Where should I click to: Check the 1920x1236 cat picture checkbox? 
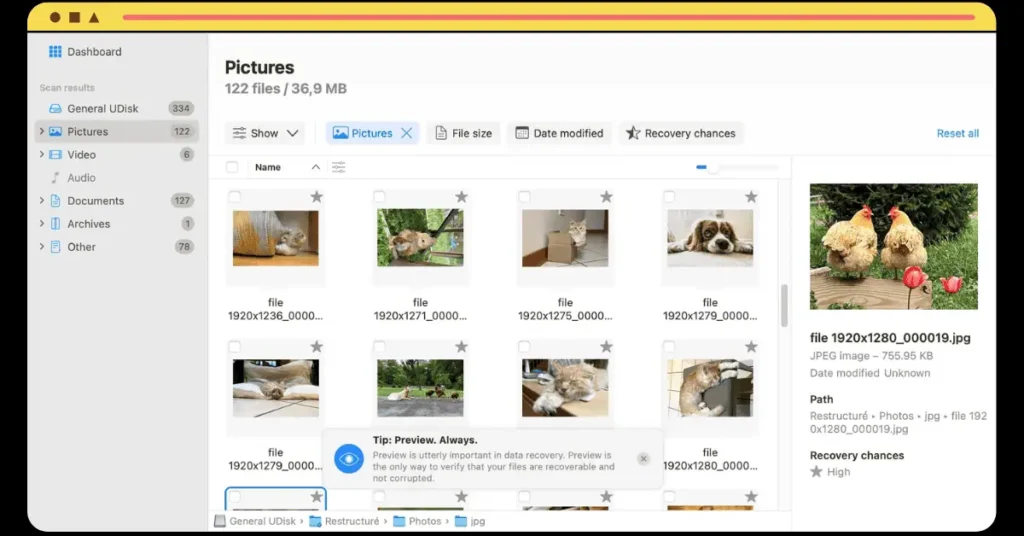pyautogui.click(x=235, y=197)
